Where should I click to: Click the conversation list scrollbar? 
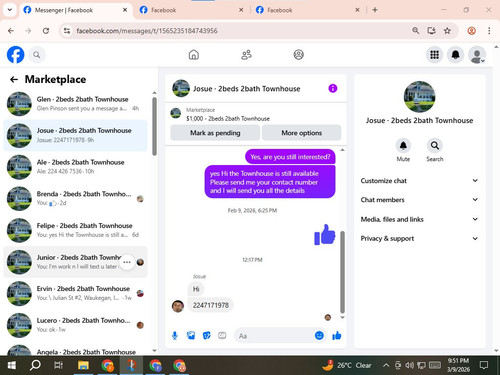[154, 126]
